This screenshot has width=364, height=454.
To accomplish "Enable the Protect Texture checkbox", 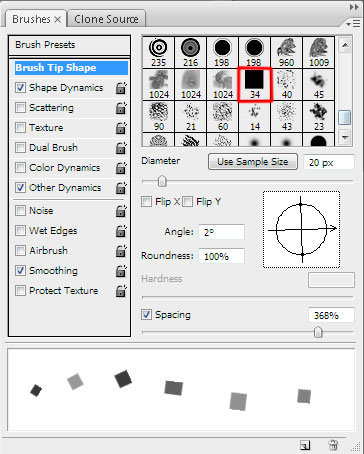I will coord(21,291).
